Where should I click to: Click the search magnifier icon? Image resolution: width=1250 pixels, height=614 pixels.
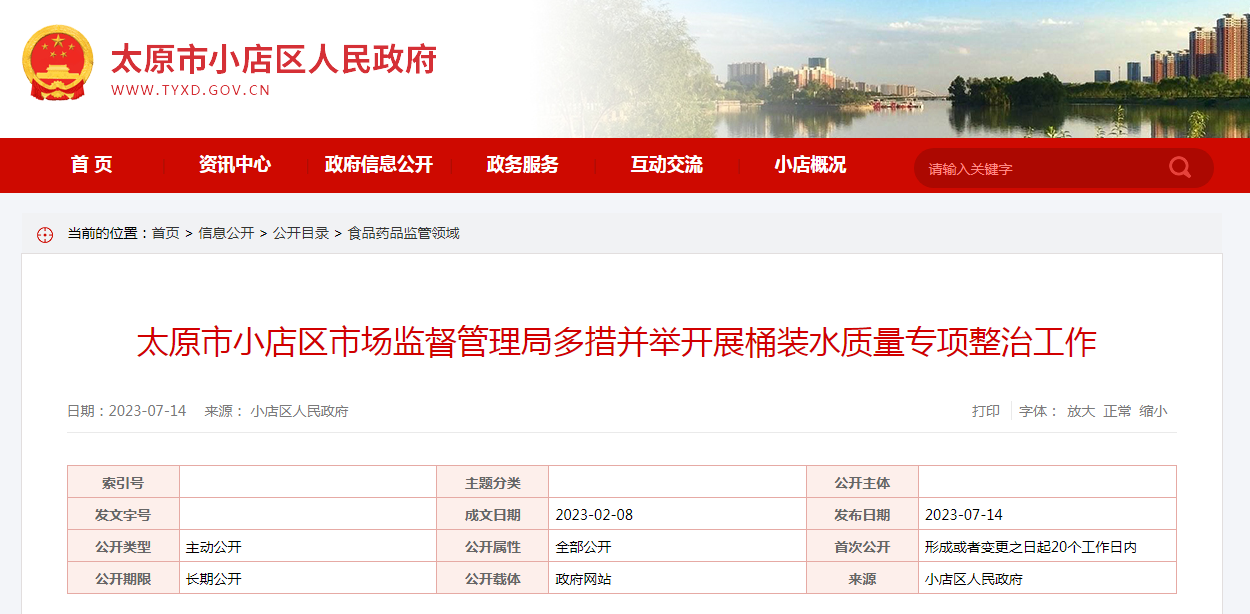tap(1180, 167)
